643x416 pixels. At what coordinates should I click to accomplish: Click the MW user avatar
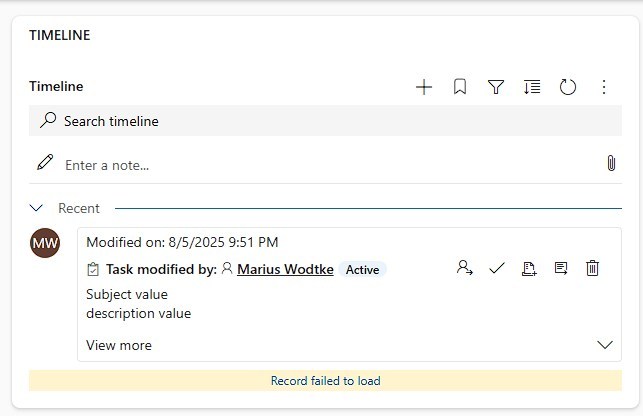pos(45,243)
